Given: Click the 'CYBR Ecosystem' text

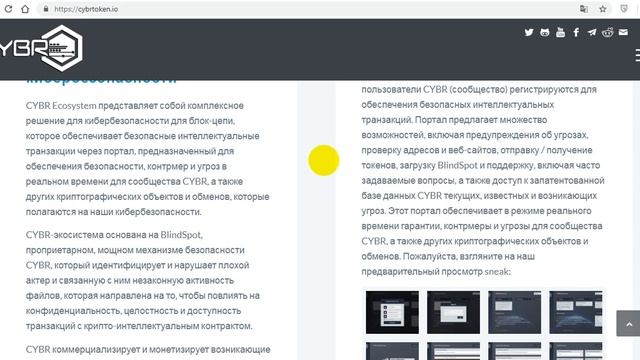Looking at the screenshot, I should (x=61, y=106).
